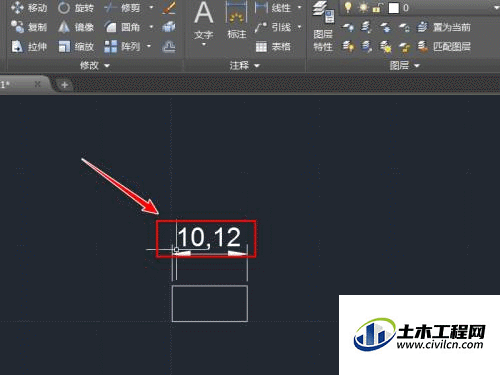Expand the Leader (引线) dropdown arrow
The height and width of the screenshot is (375, 500).
tap(299, 27)
